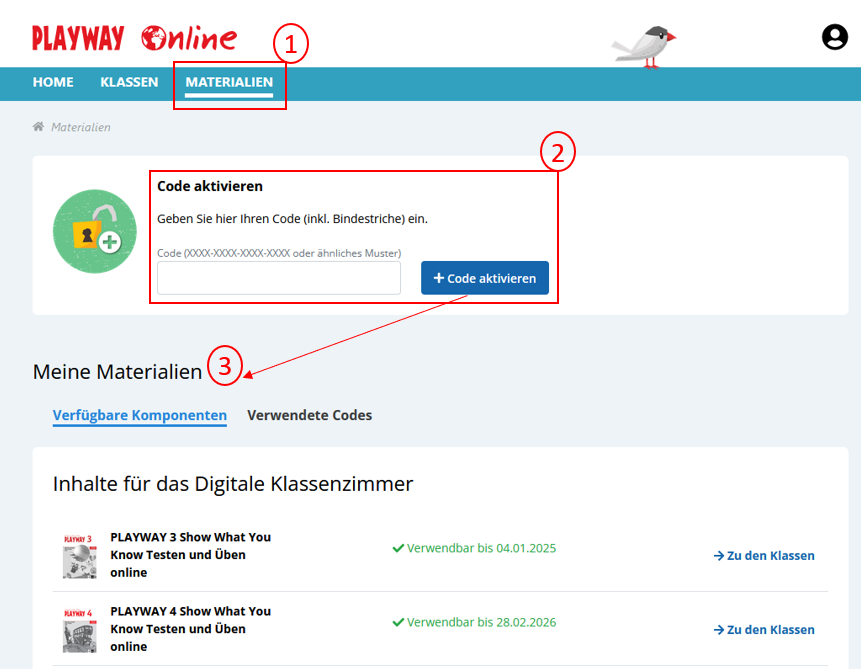Click the Materialien breadcrumb text

81,127
